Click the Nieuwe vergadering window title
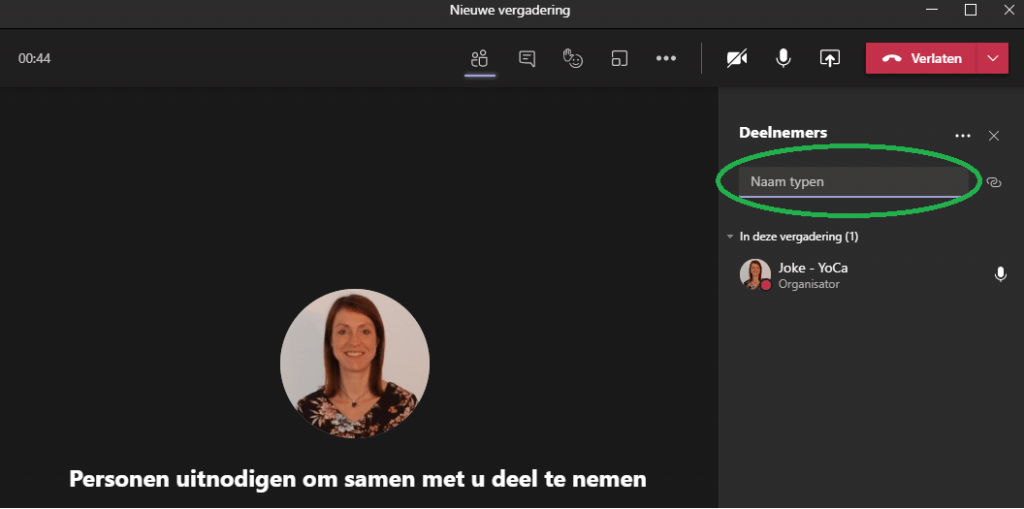The image size is (1024, 509). [510, 10]
